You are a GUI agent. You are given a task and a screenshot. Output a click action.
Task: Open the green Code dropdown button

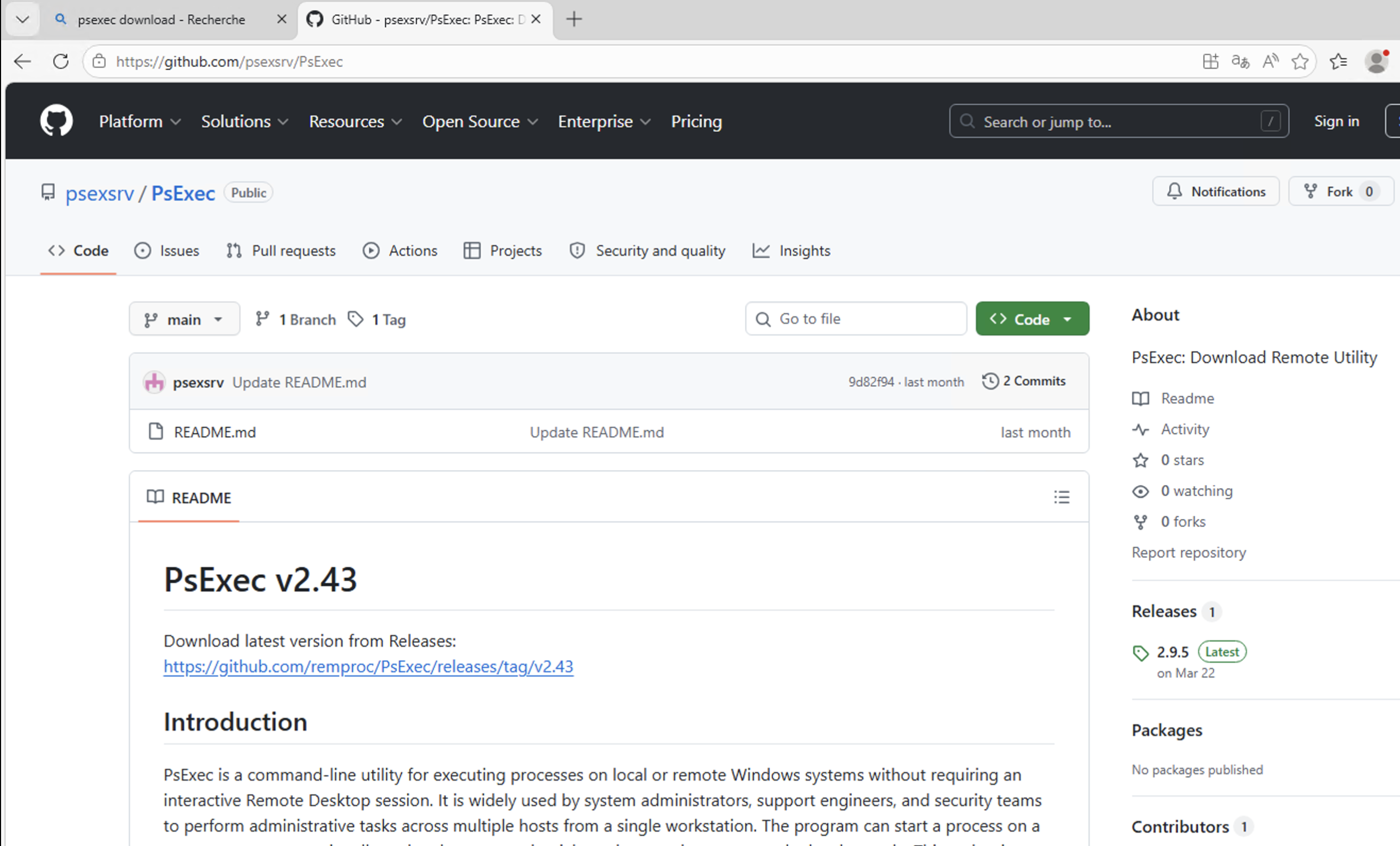click(1032, 319)
